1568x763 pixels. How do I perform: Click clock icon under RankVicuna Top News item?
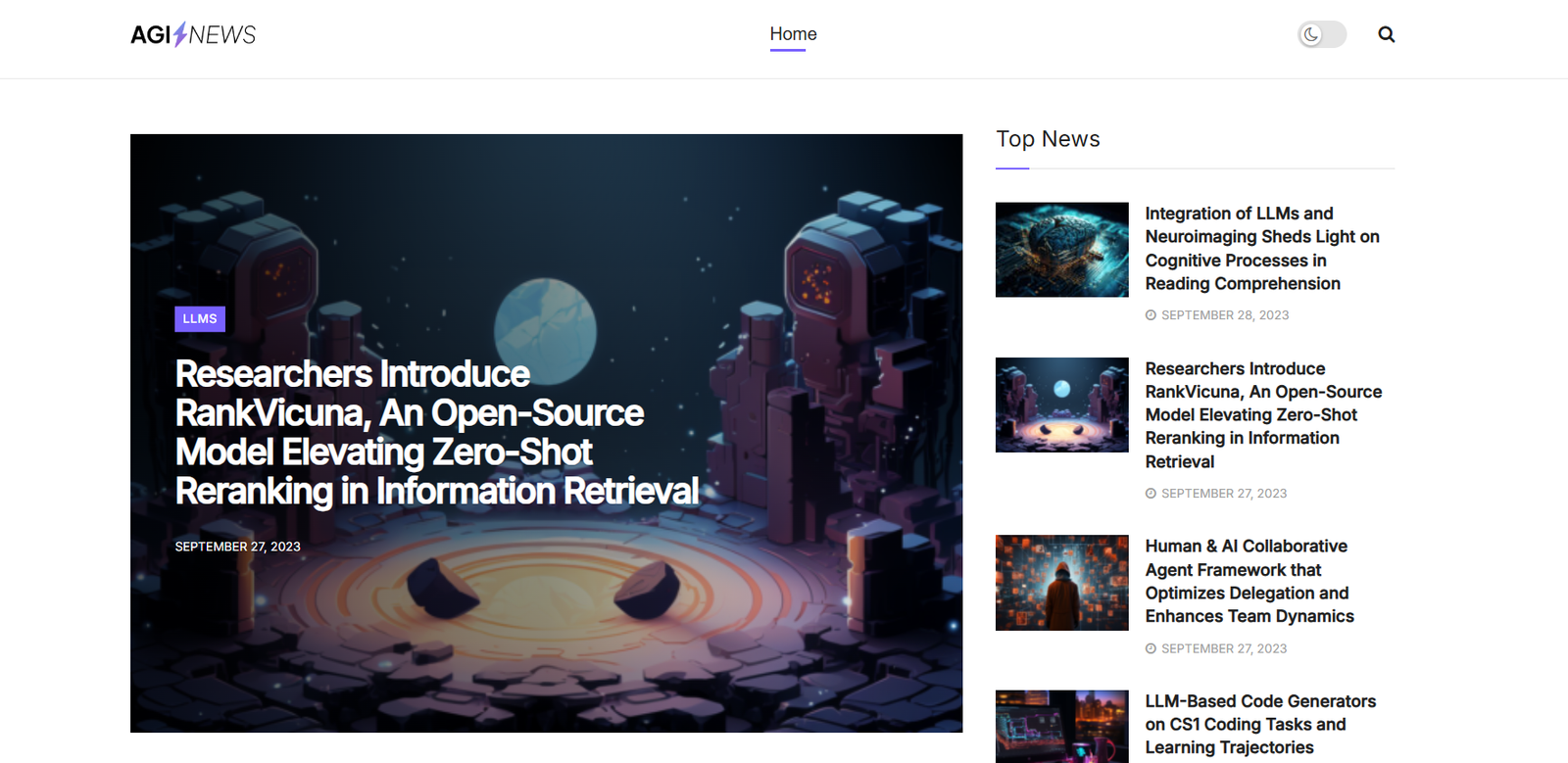1151,494
